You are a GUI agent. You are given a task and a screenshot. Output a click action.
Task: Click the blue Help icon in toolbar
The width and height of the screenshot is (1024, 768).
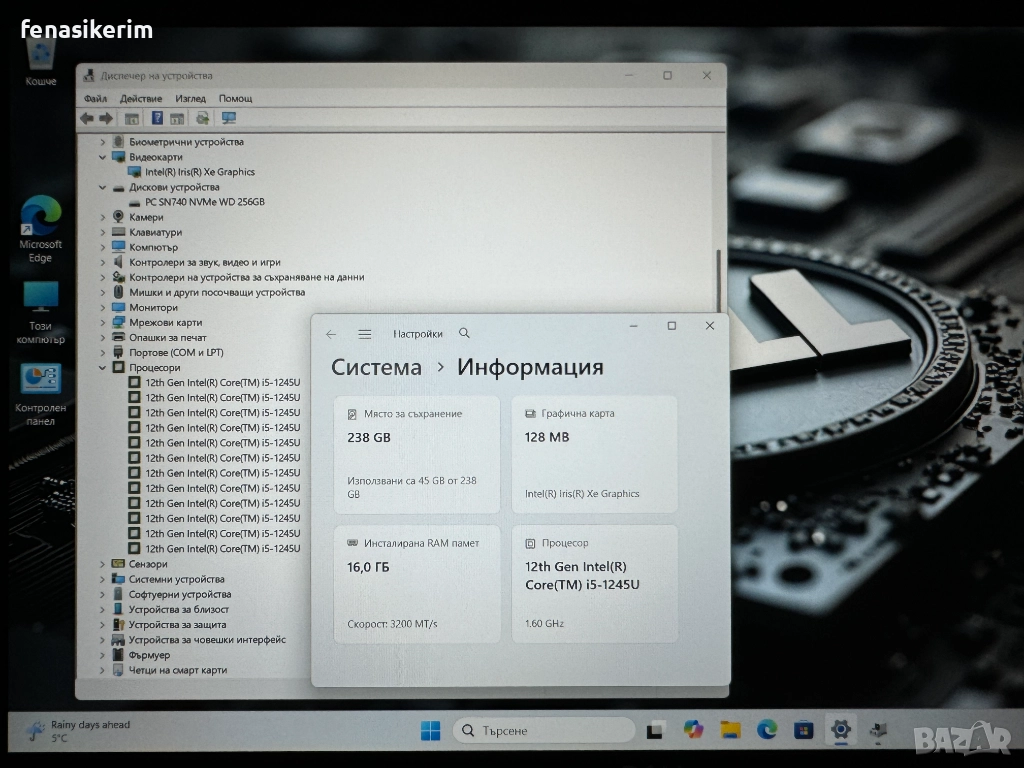[x=157, y=118]
